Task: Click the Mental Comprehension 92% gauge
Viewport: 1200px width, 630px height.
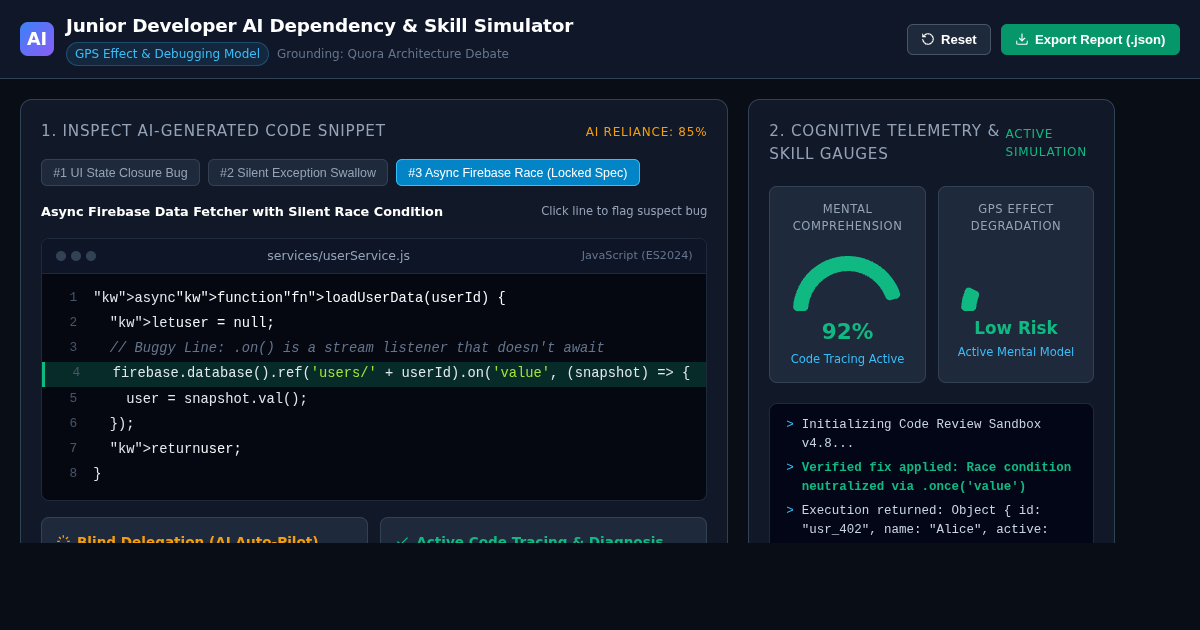Action: click(x=847, y=284)
